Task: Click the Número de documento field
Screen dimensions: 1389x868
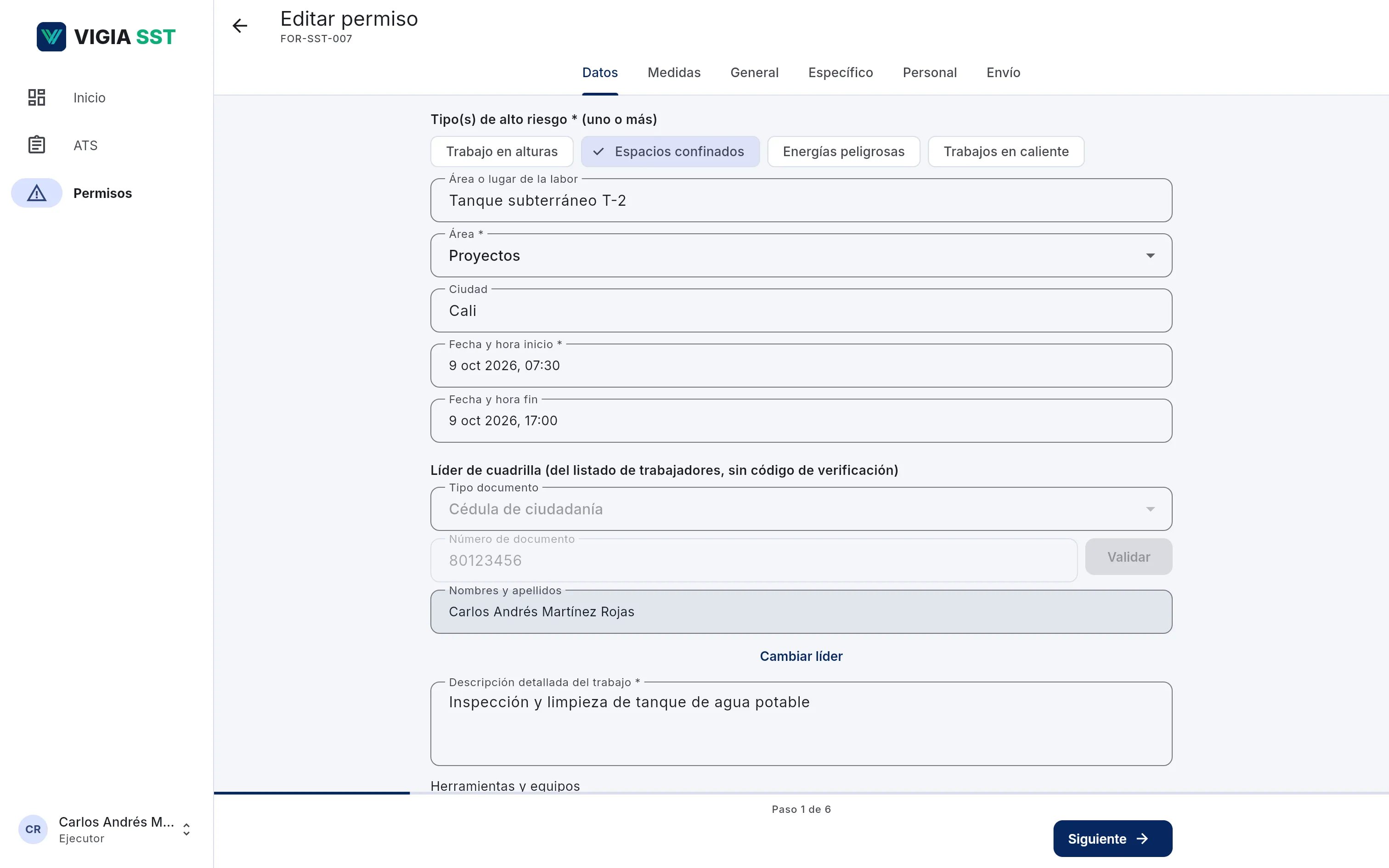Action: click(x=754, y=560)
